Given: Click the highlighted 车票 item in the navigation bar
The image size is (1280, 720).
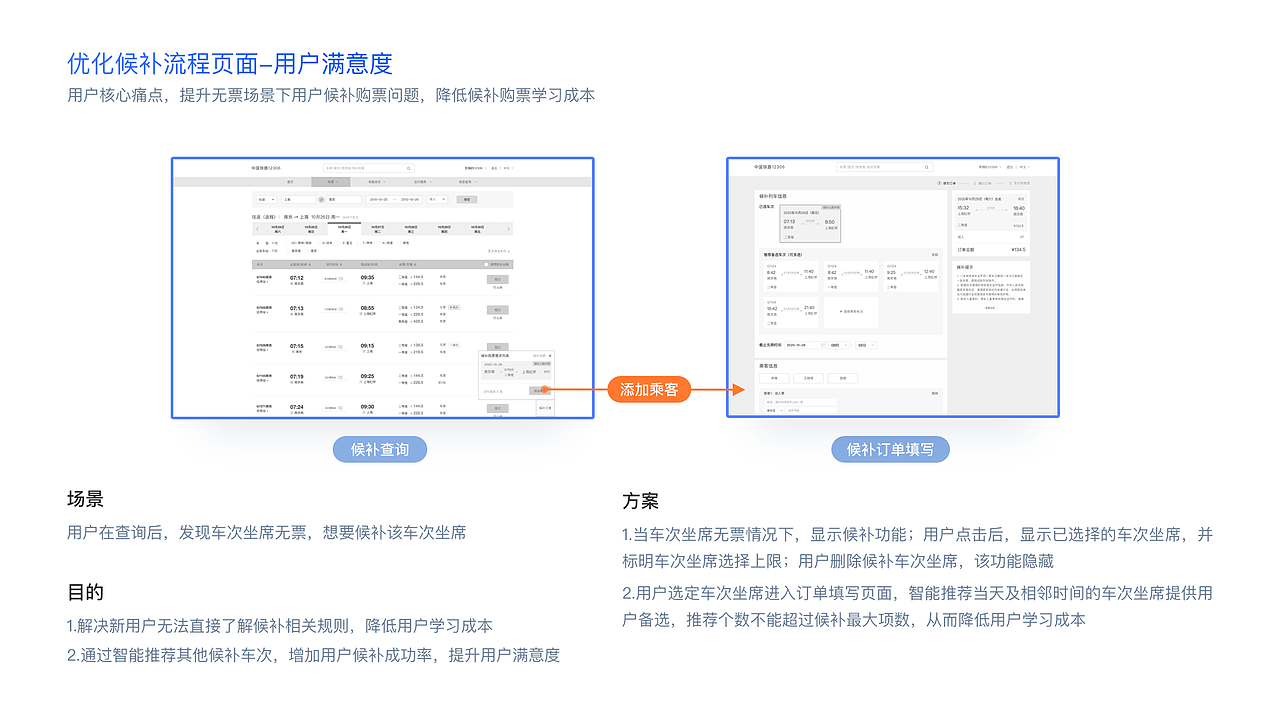Looking at the screenshot, I should [331, 180].
